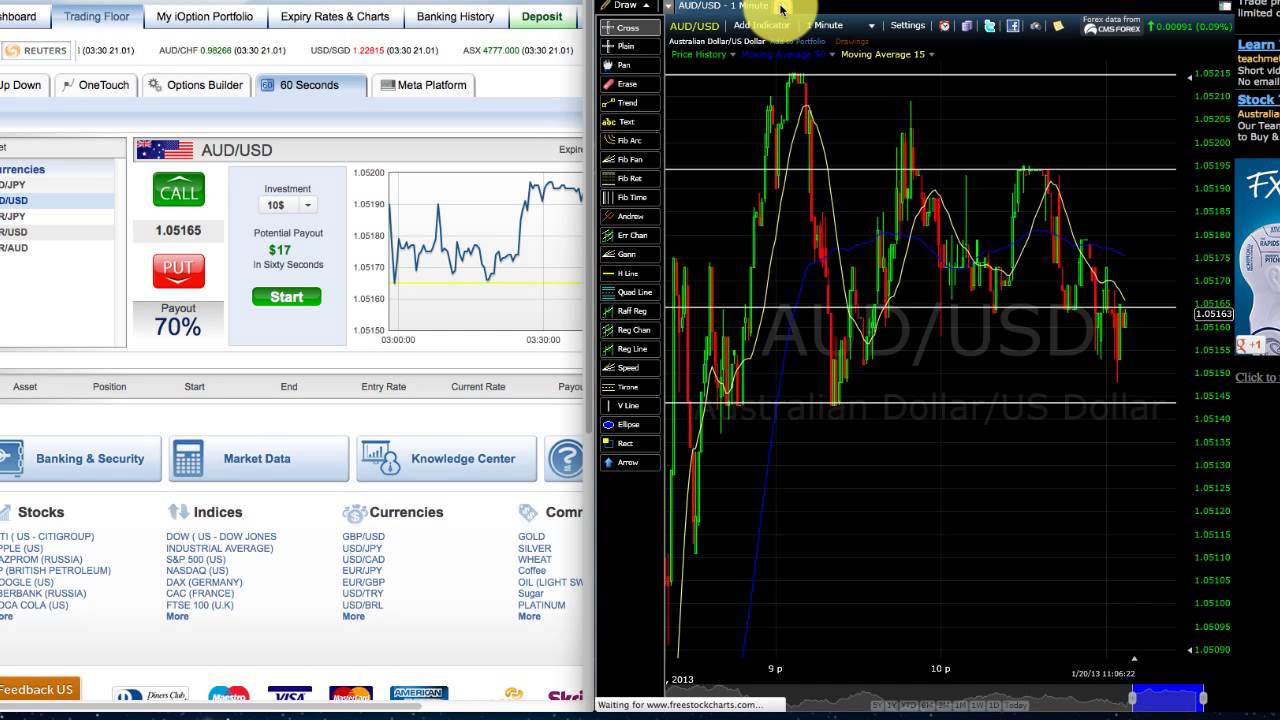Image resolution: width=1280 pixels, height=720 pixels.
Task: Select the Erase tool
Action: coord(629,84)
